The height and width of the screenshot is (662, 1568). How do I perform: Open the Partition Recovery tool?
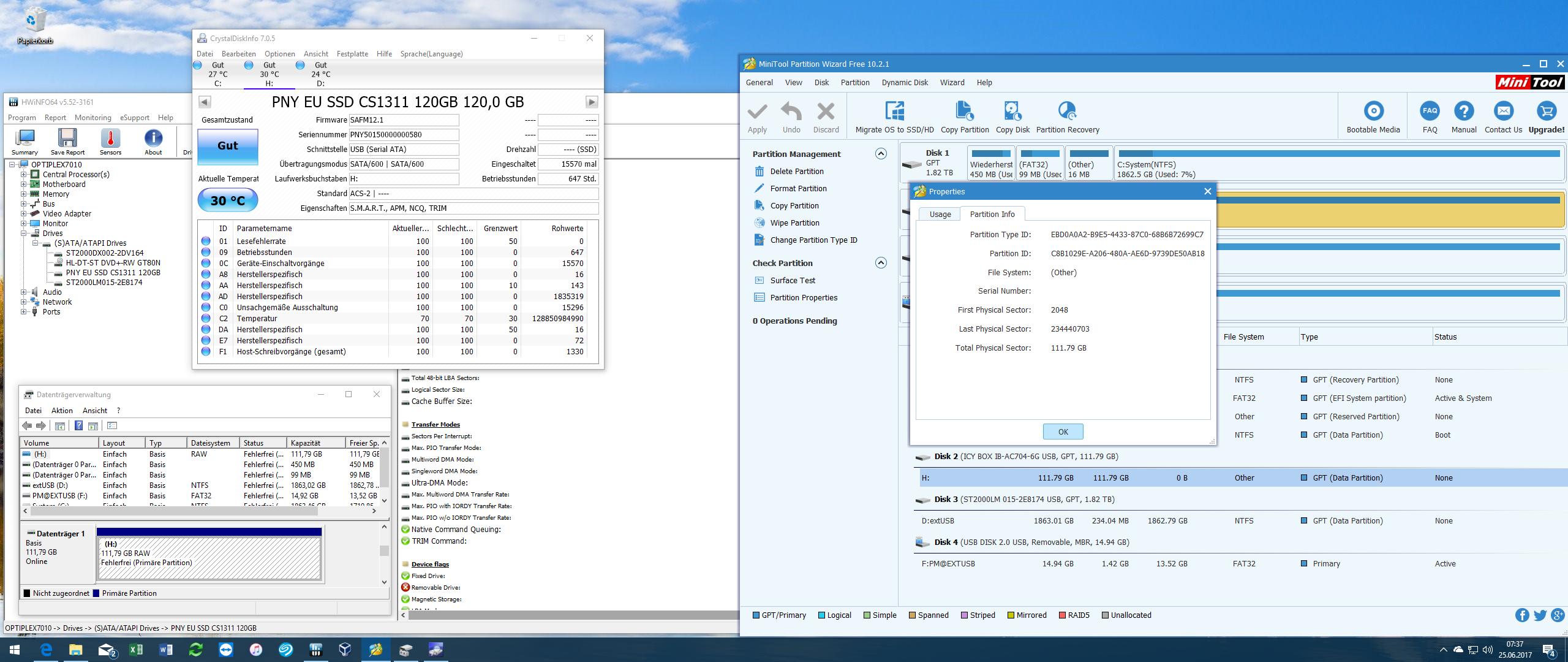pos(1067,112)
